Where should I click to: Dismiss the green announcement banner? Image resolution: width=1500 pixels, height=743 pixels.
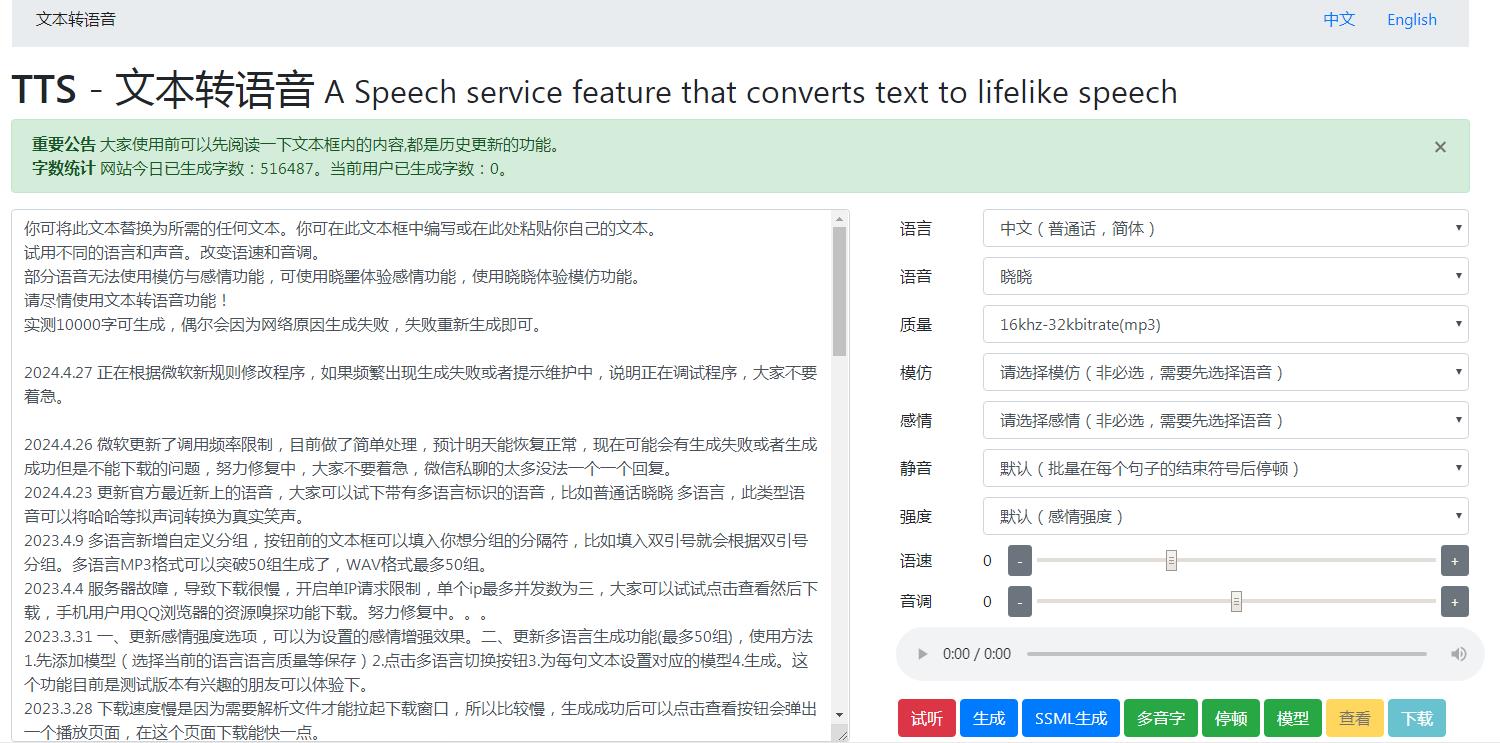point(1440,146)
